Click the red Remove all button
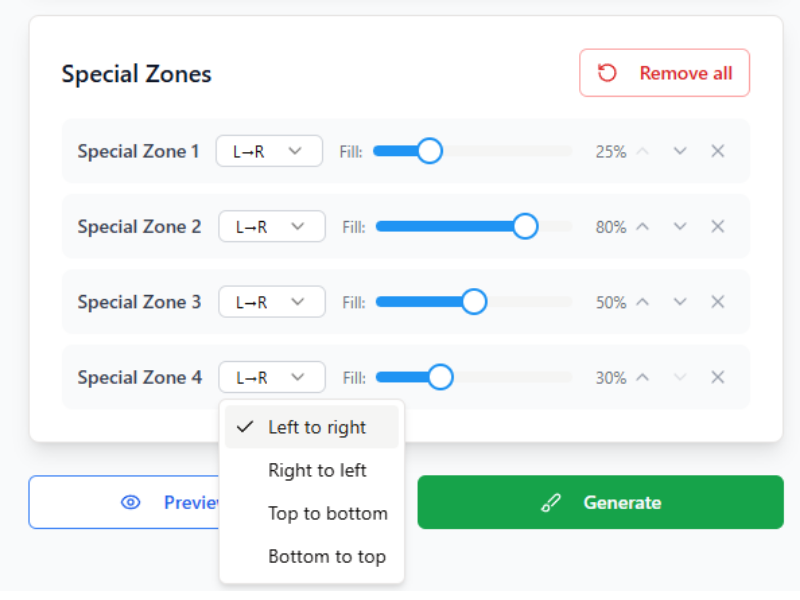This screenshot has height=600, width=800. (x=664, y=73)
